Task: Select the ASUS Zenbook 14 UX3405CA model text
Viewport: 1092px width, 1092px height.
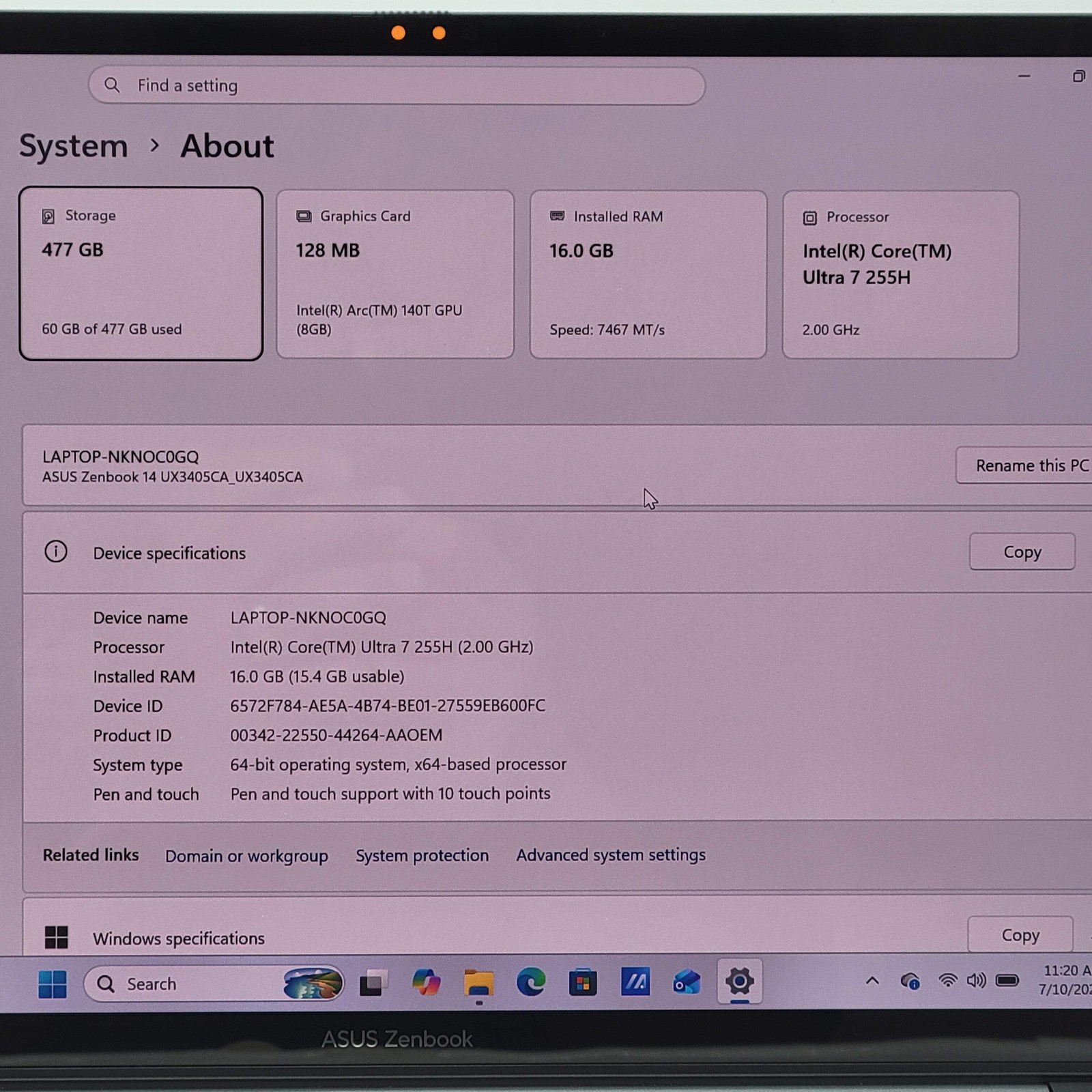Action: pyautogui.click(x=173, y=477)
